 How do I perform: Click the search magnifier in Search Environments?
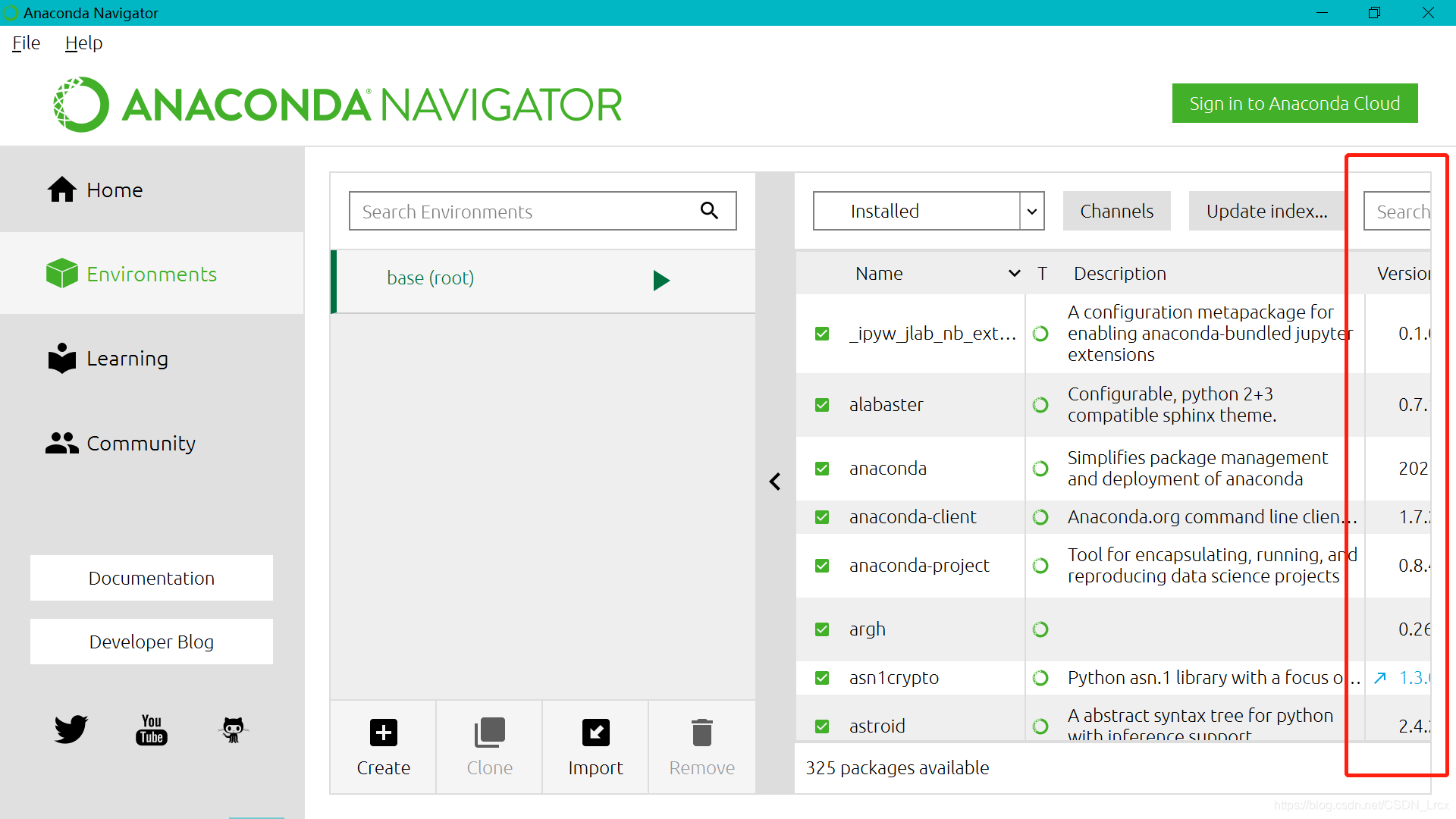click(x=709, y=210)
